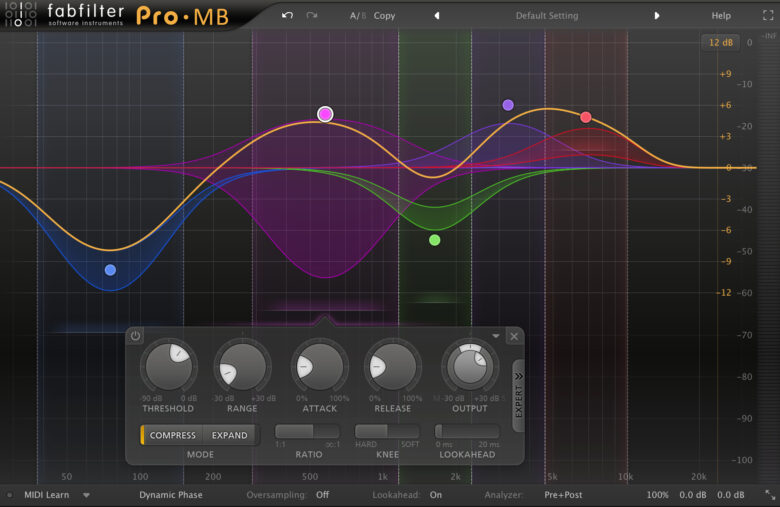Screen dimensions: 780x507
Task: Select the green band dot
Action: click(435, 240)
